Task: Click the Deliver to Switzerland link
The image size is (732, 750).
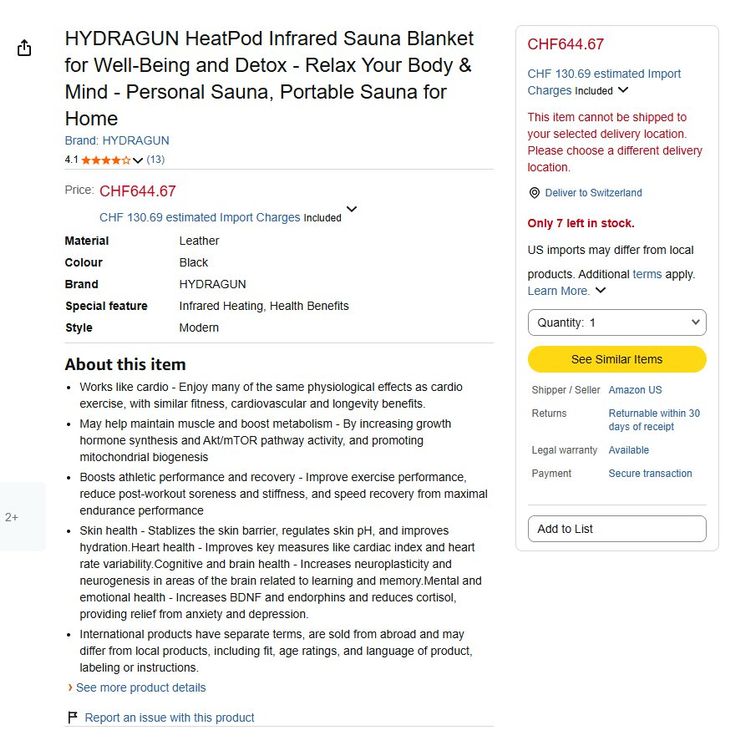Action: click(593, 193)
